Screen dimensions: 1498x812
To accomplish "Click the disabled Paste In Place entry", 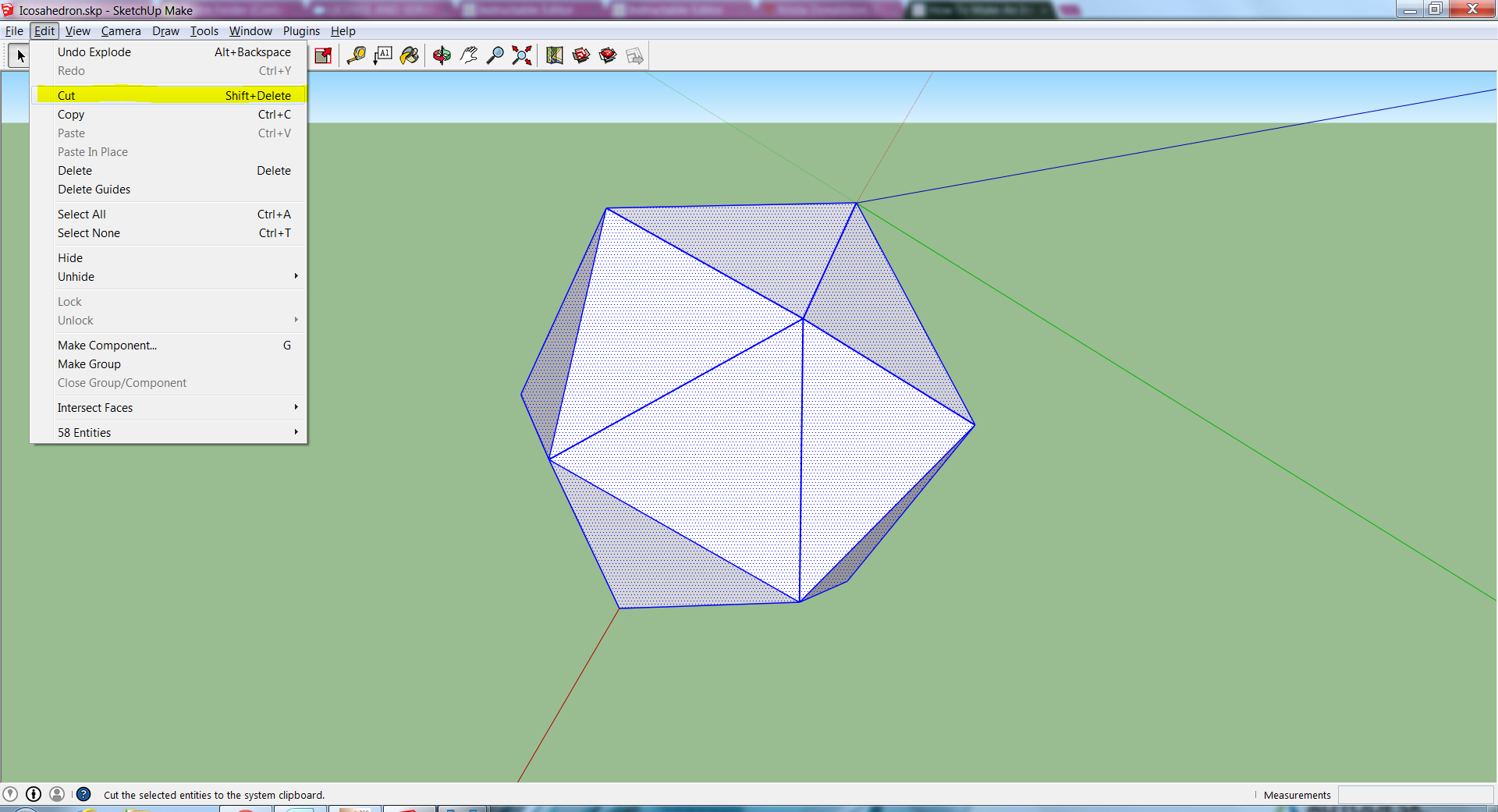I will pyautogui.click(x=169, y=152).
